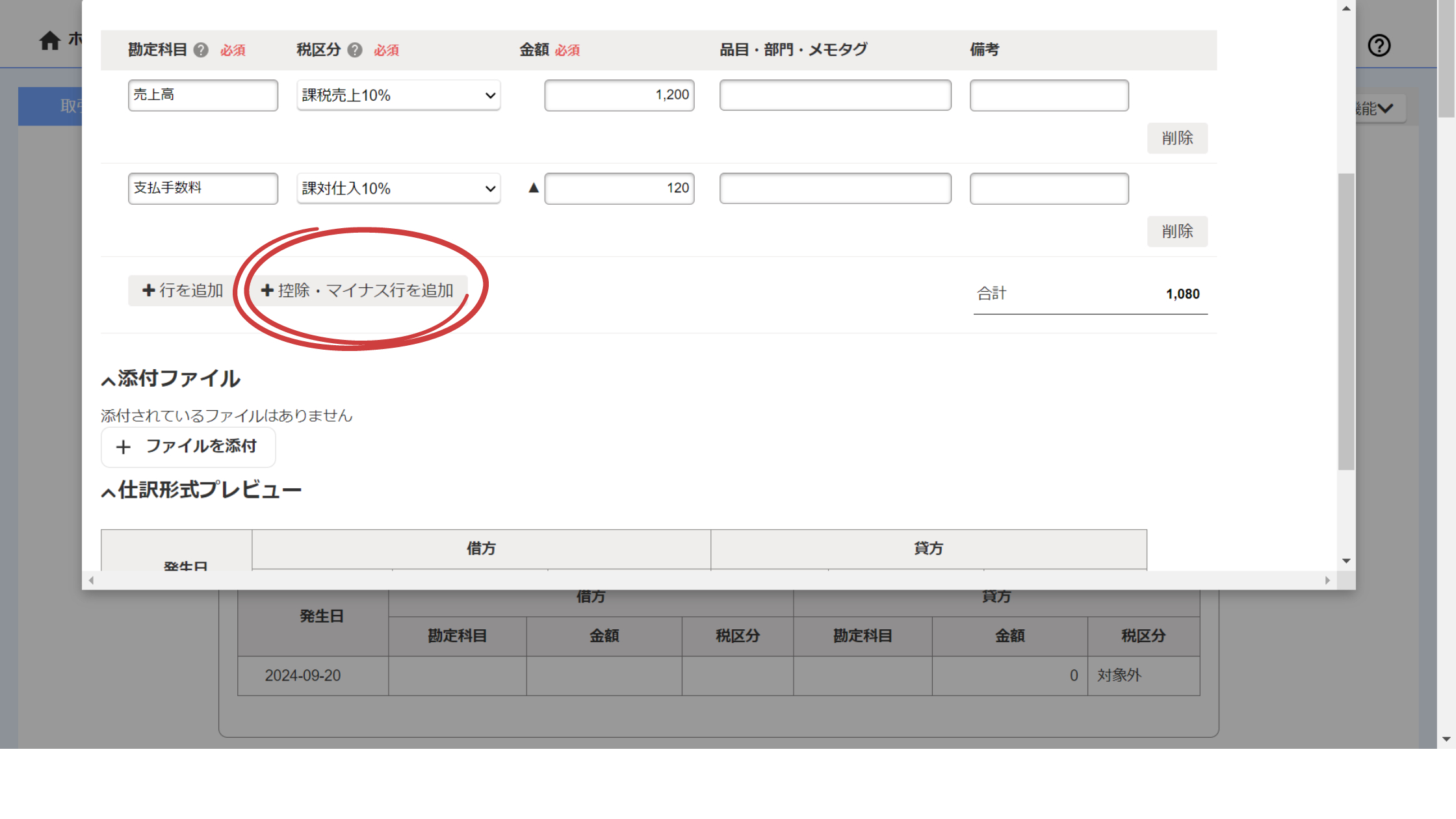Screen dimensions: 1456x819
Task: Click the 売上高 account name field
Action: (x=203, y=95)
